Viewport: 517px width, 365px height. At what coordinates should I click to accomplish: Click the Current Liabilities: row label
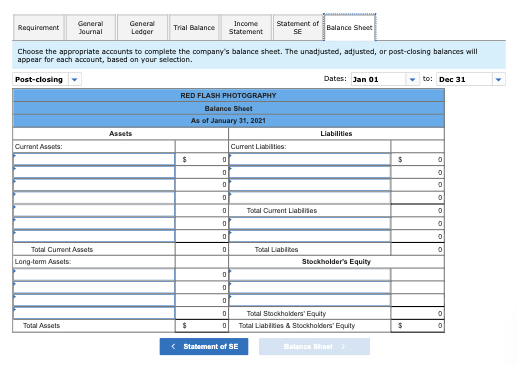tap(258, 147)
